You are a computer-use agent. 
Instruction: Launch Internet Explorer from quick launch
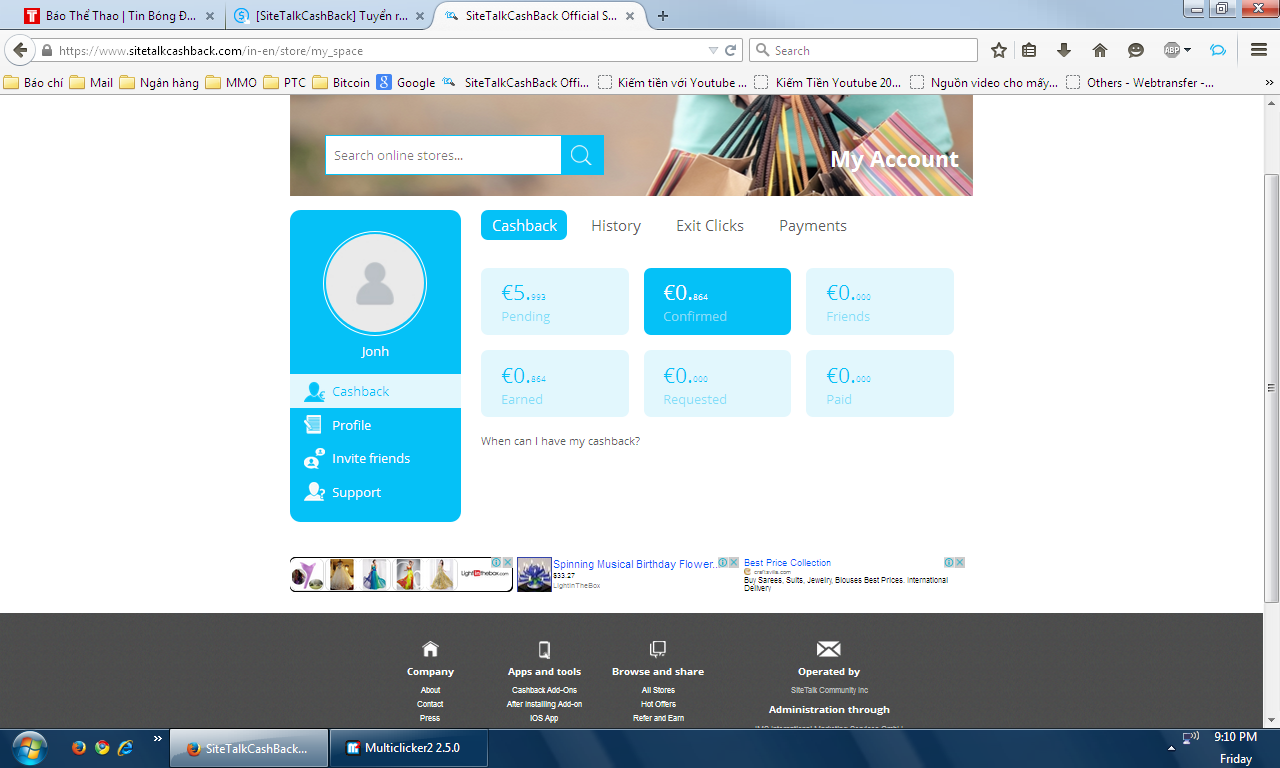125,747
